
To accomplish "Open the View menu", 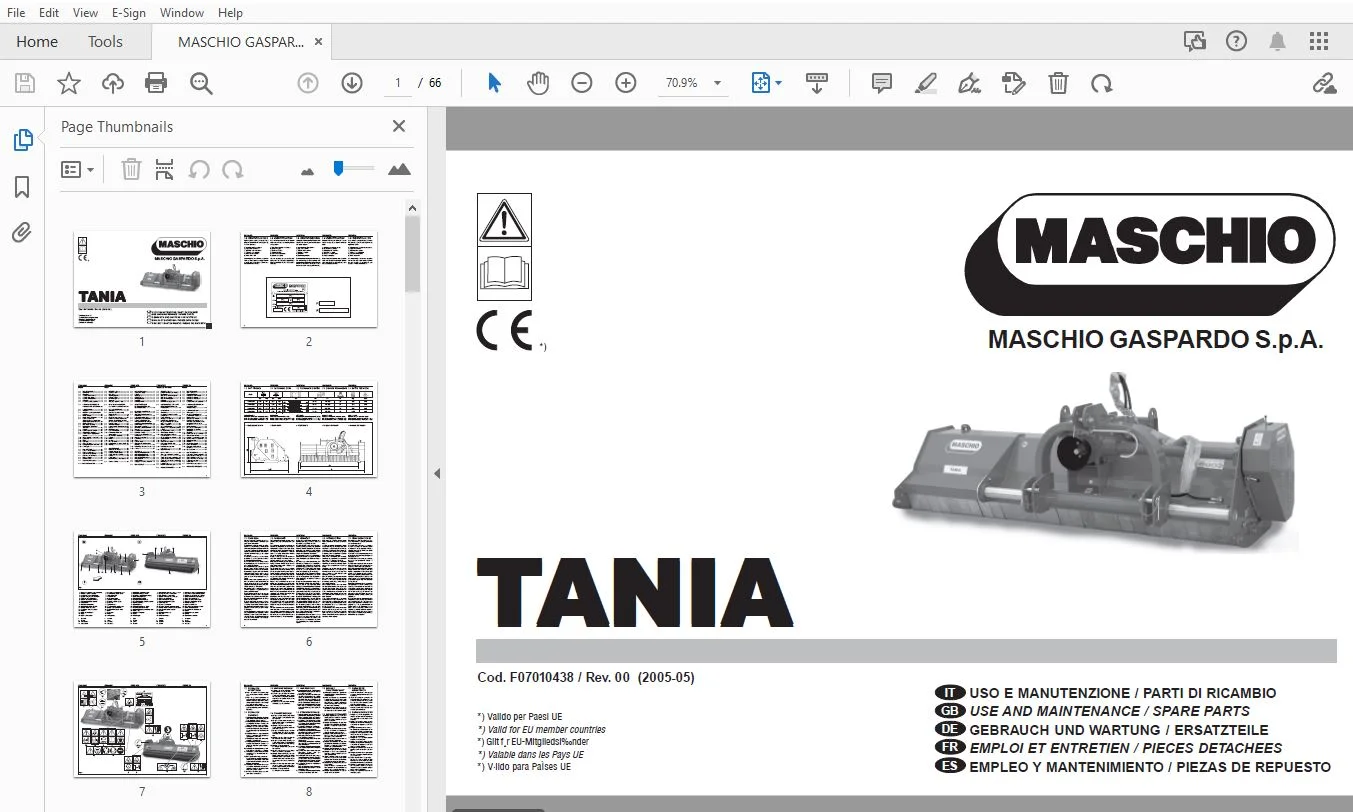I will (85, 13).
